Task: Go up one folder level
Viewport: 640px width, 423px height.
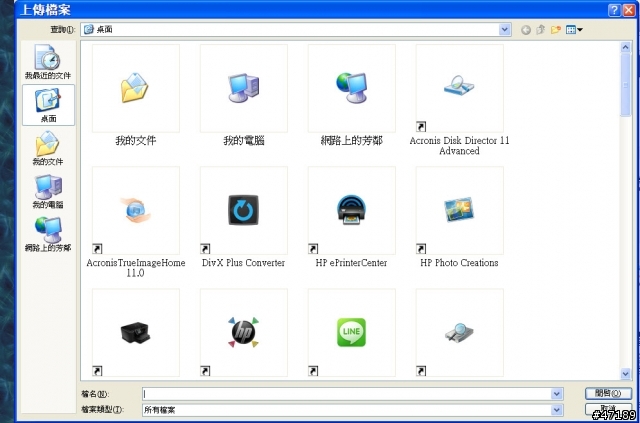Action: 540,30
